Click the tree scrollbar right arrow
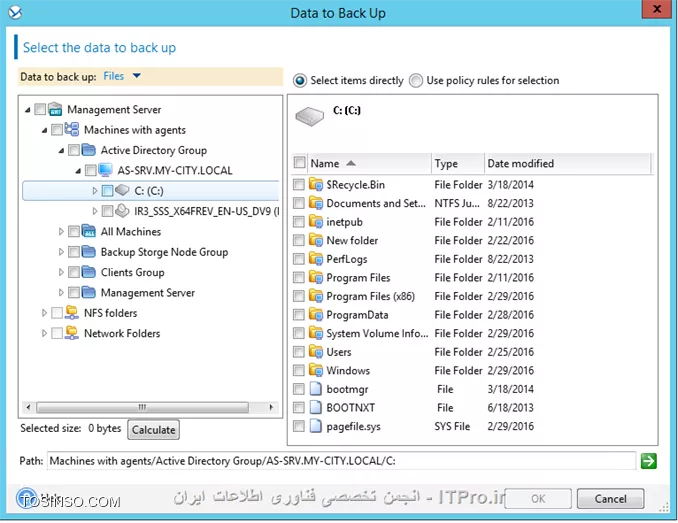The height and width of the screenshot is (523, 678). 271,407
